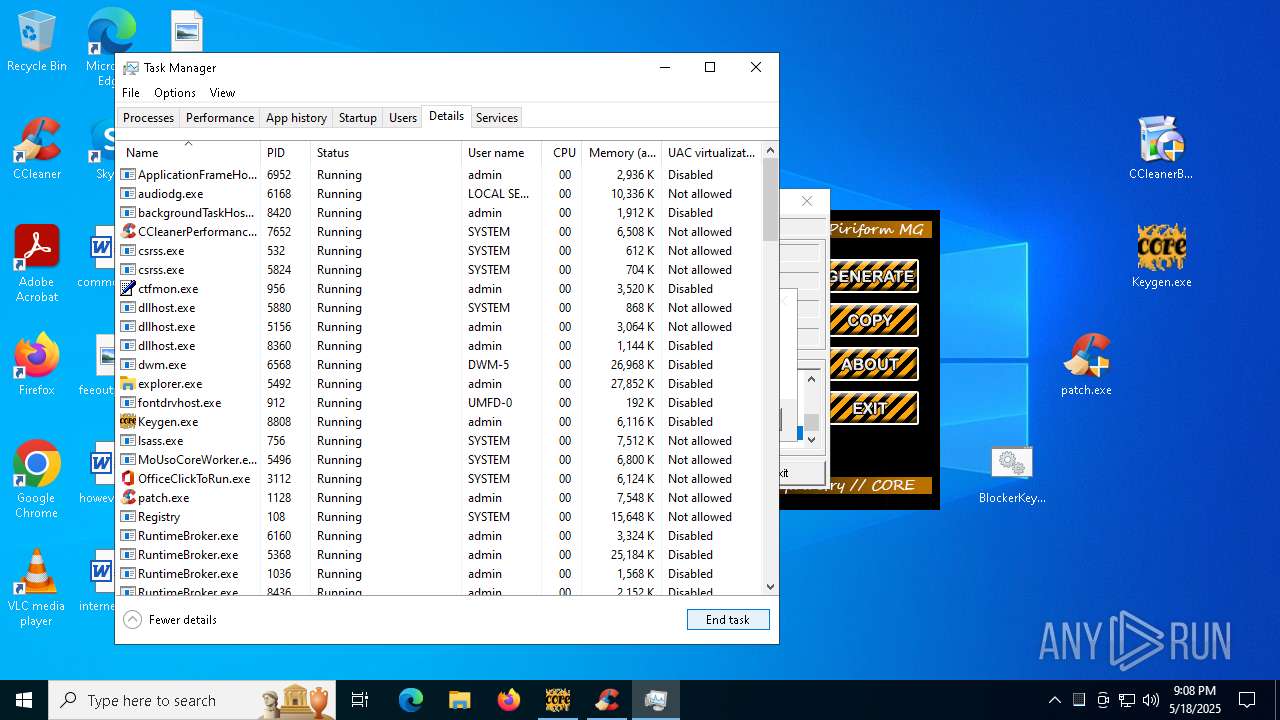Click Microsoft Edge taskbar icon
The image size is (1280, 720).
pyautogui.click(x=411, y=700)
